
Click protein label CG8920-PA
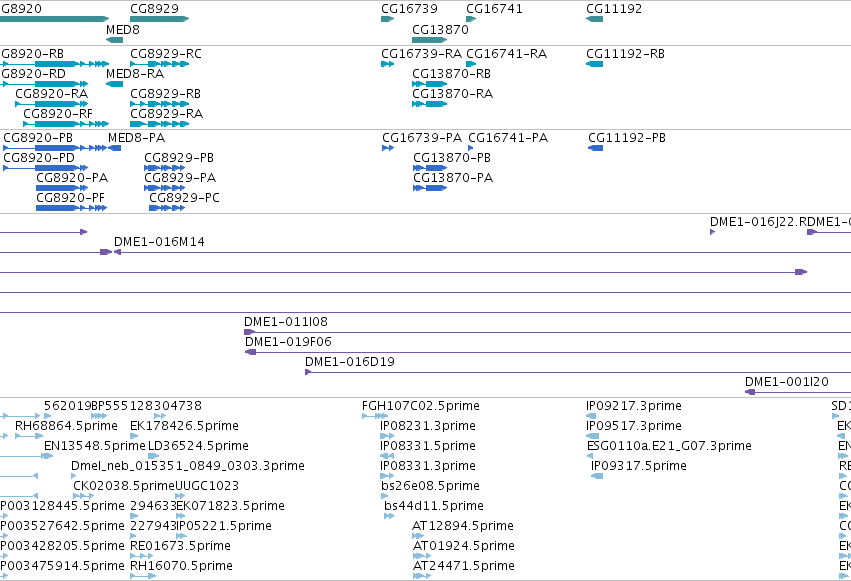coord(72,178)
